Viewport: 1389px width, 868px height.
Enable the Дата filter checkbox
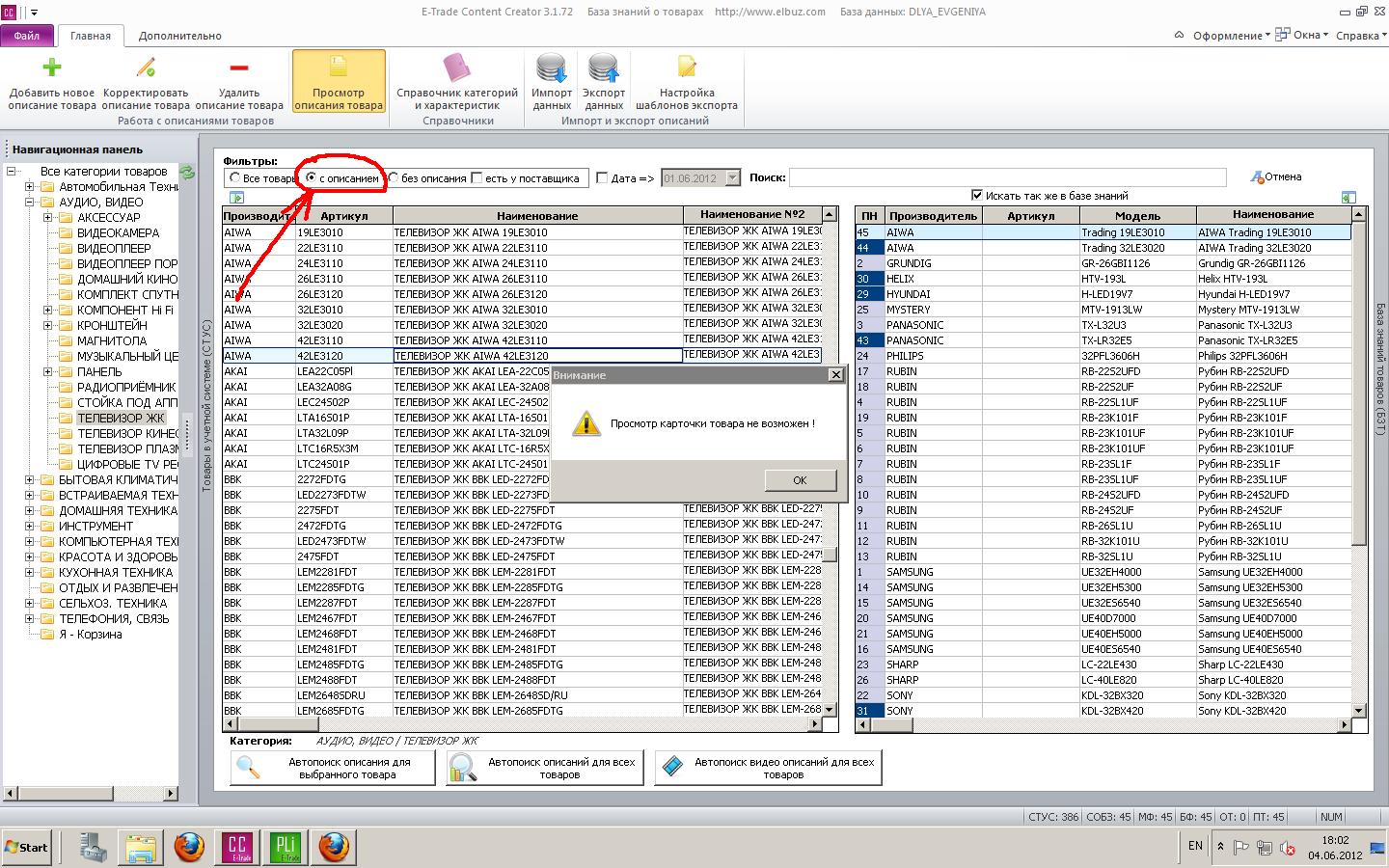click(602, 177)
